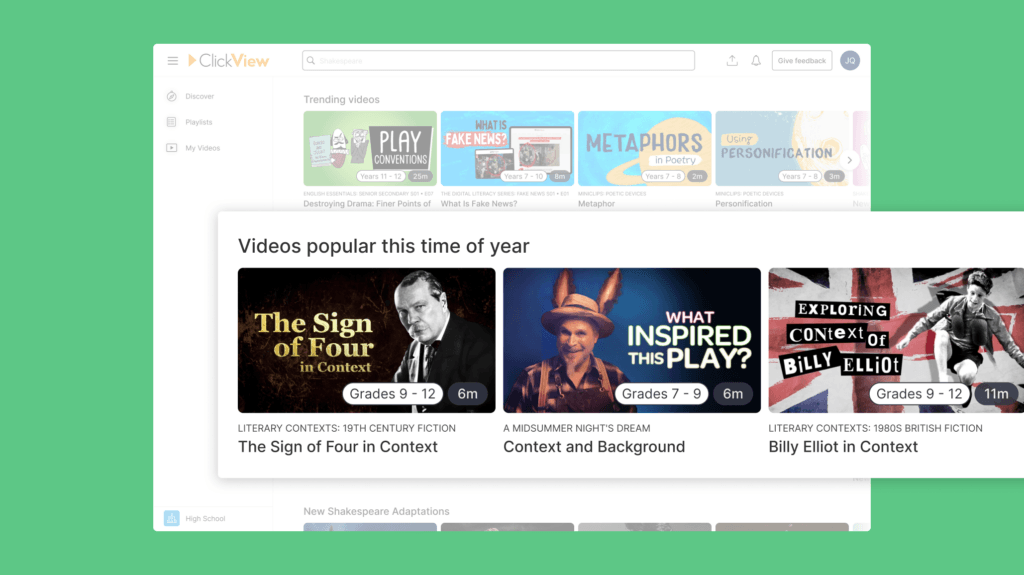The width and height of the screenshot is (1024, 575).
Task: Click the Give feedback button
Action: pos(802,61)
